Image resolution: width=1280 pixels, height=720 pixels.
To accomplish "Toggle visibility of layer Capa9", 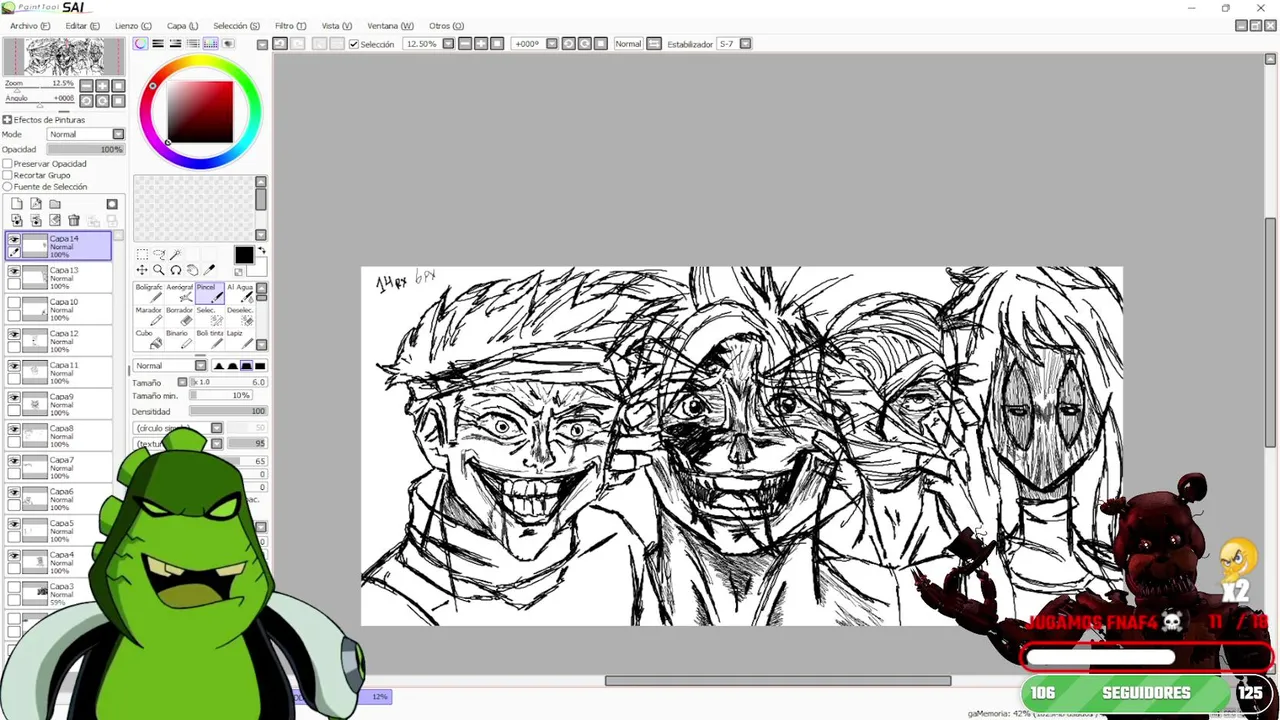I will [14, 397].
